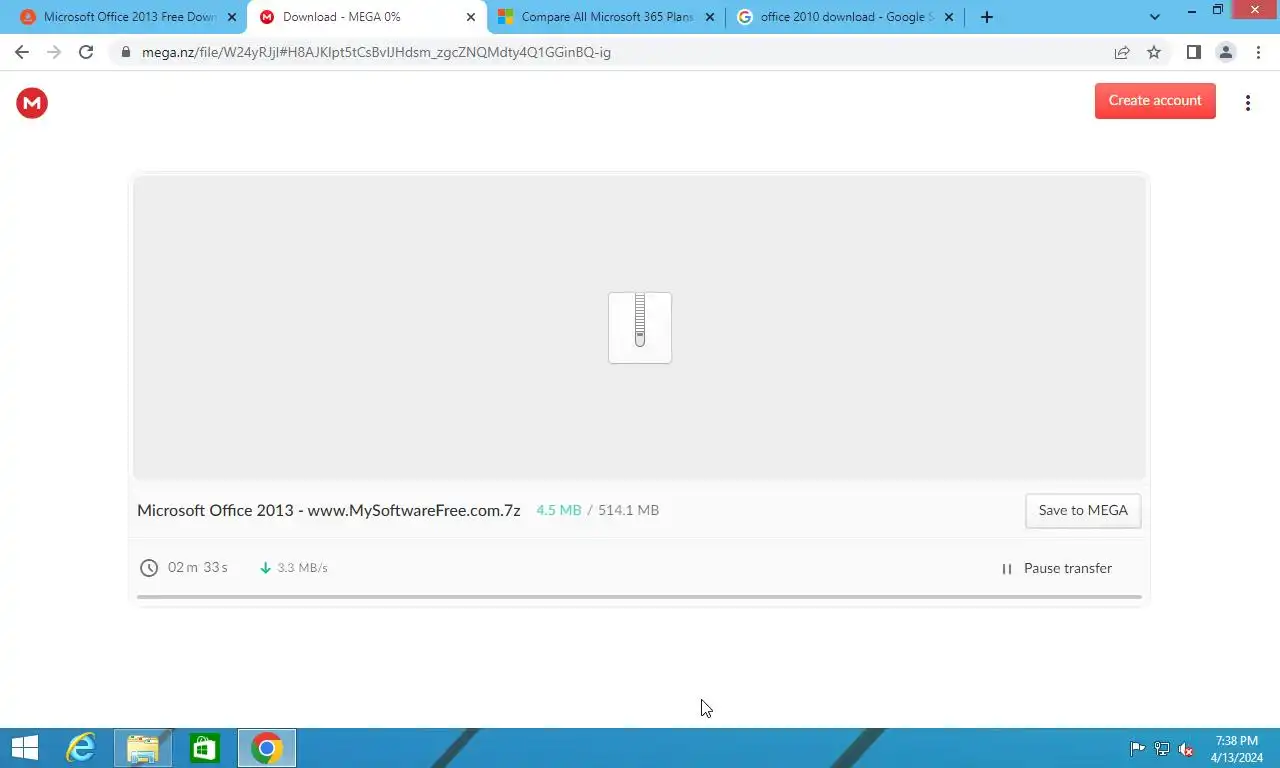Click the file name Microsoft Office 2013 text
This screenshot has height=768, width=1280.
coord(329,510)
